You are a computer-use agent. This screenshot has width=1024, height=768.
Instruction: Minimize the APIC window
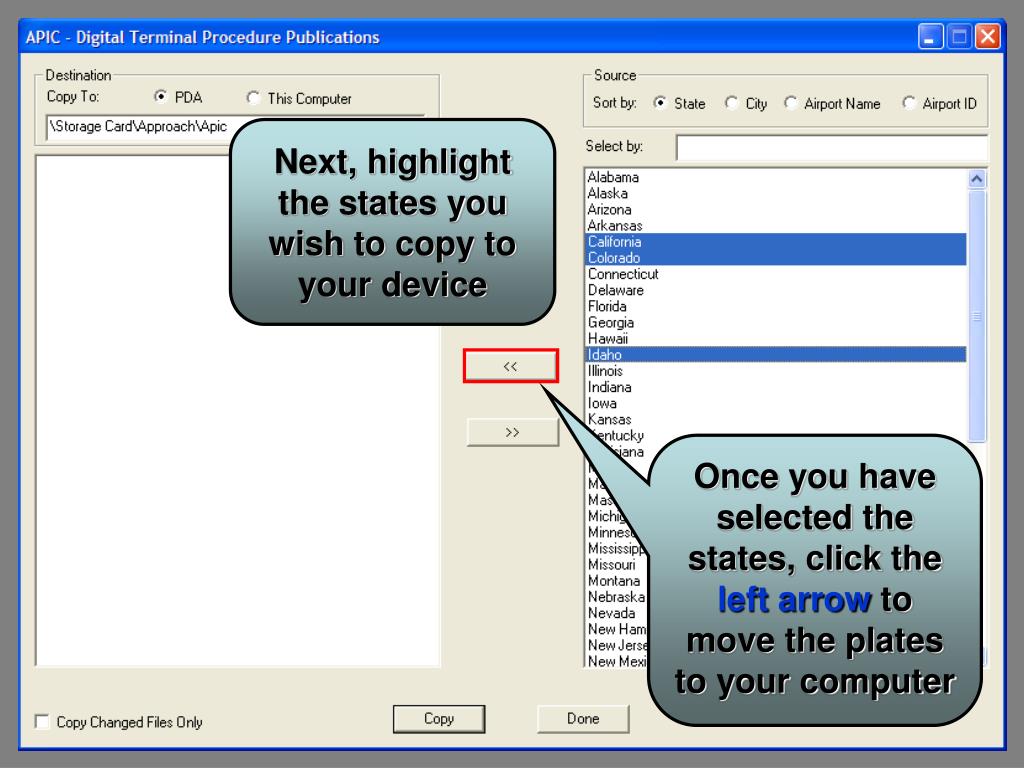click(x=930, y=37)
